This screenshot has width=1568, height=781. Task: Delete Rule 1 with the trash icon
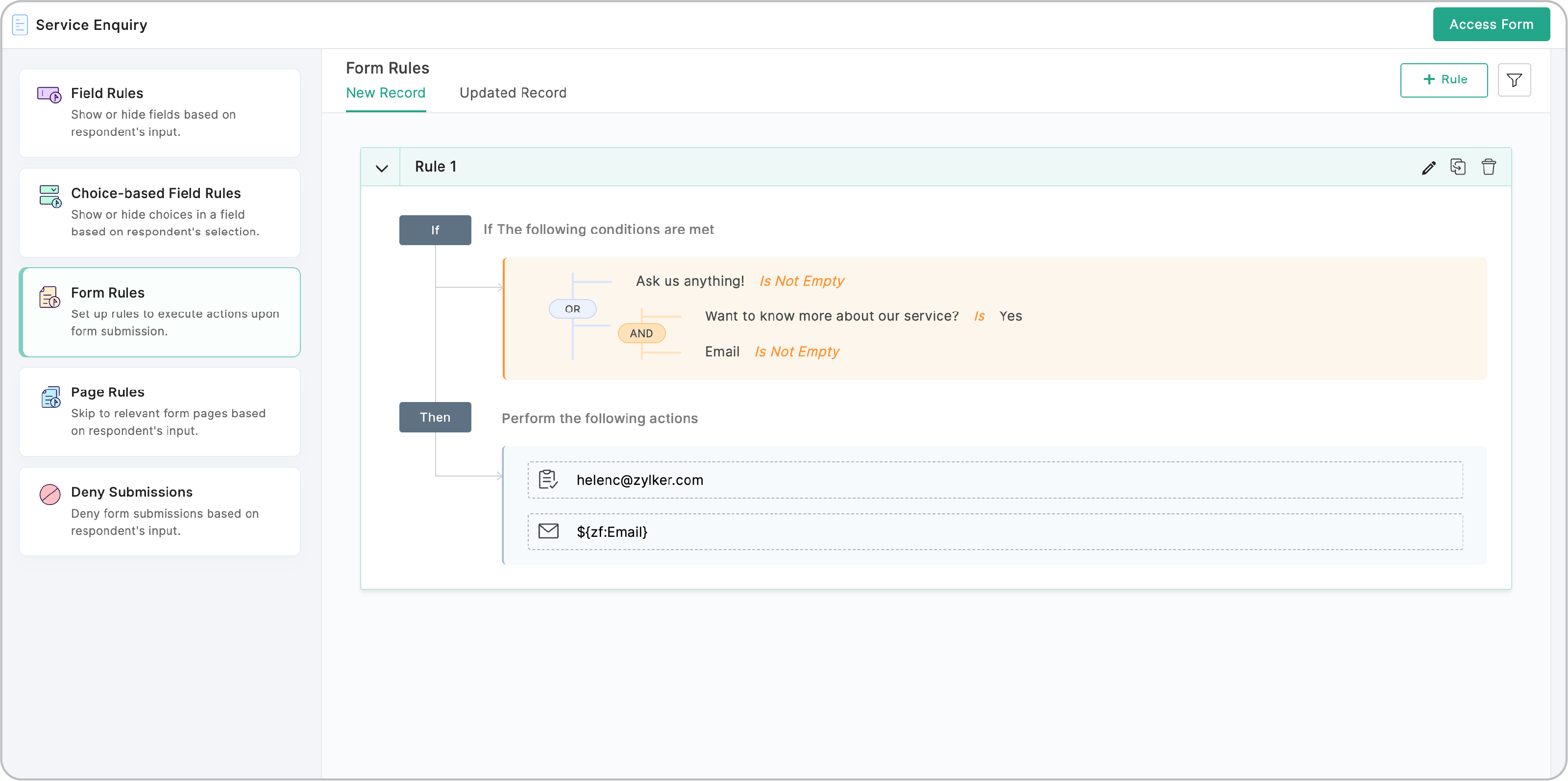tap(1488, 167)
